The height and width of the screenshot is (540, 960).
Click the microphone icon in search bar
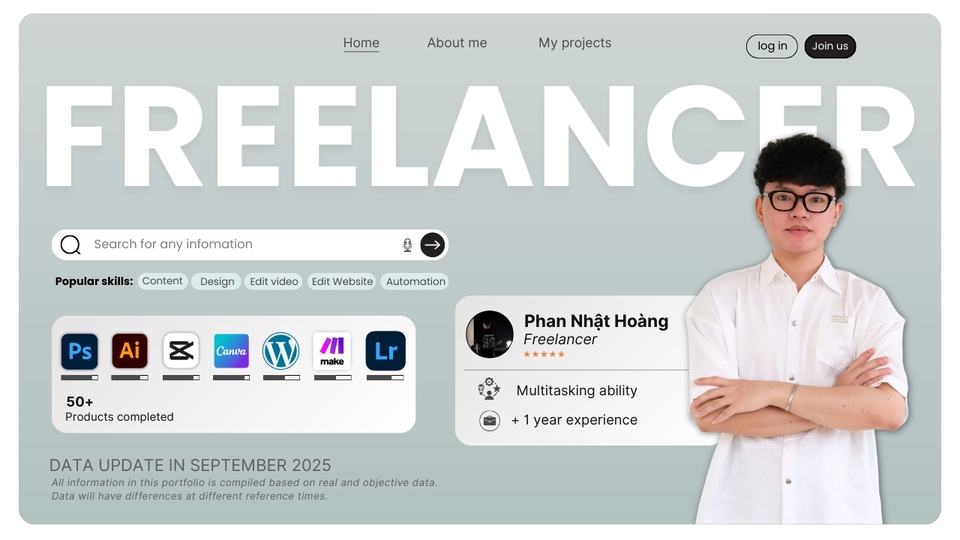coord(407,245)
